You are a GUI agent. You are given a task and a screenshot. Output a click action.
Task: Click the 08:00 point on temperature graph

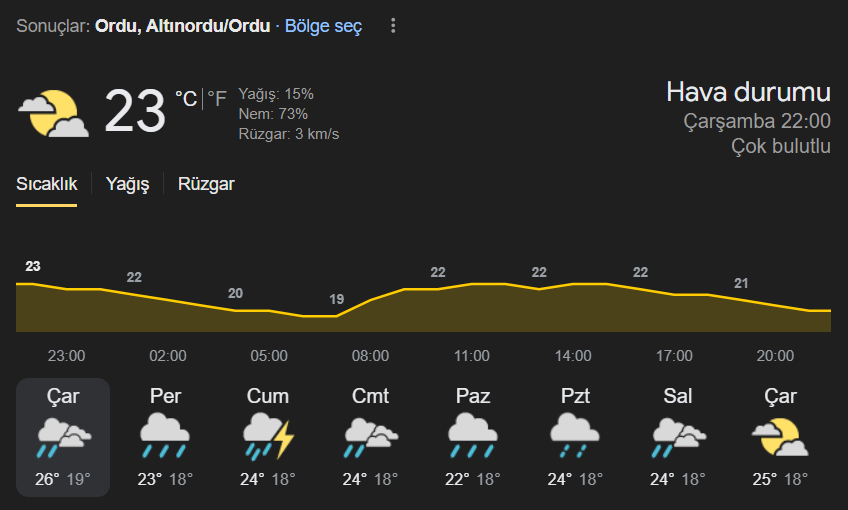[x=370, y=300]
